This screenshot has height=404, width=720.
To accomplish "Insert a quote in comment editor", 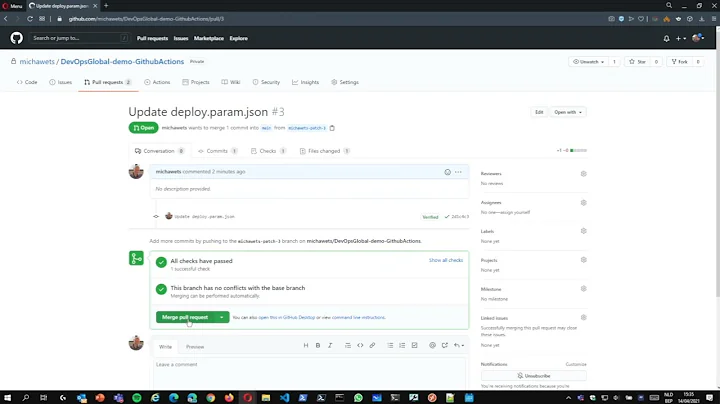I will pos(348,345).
